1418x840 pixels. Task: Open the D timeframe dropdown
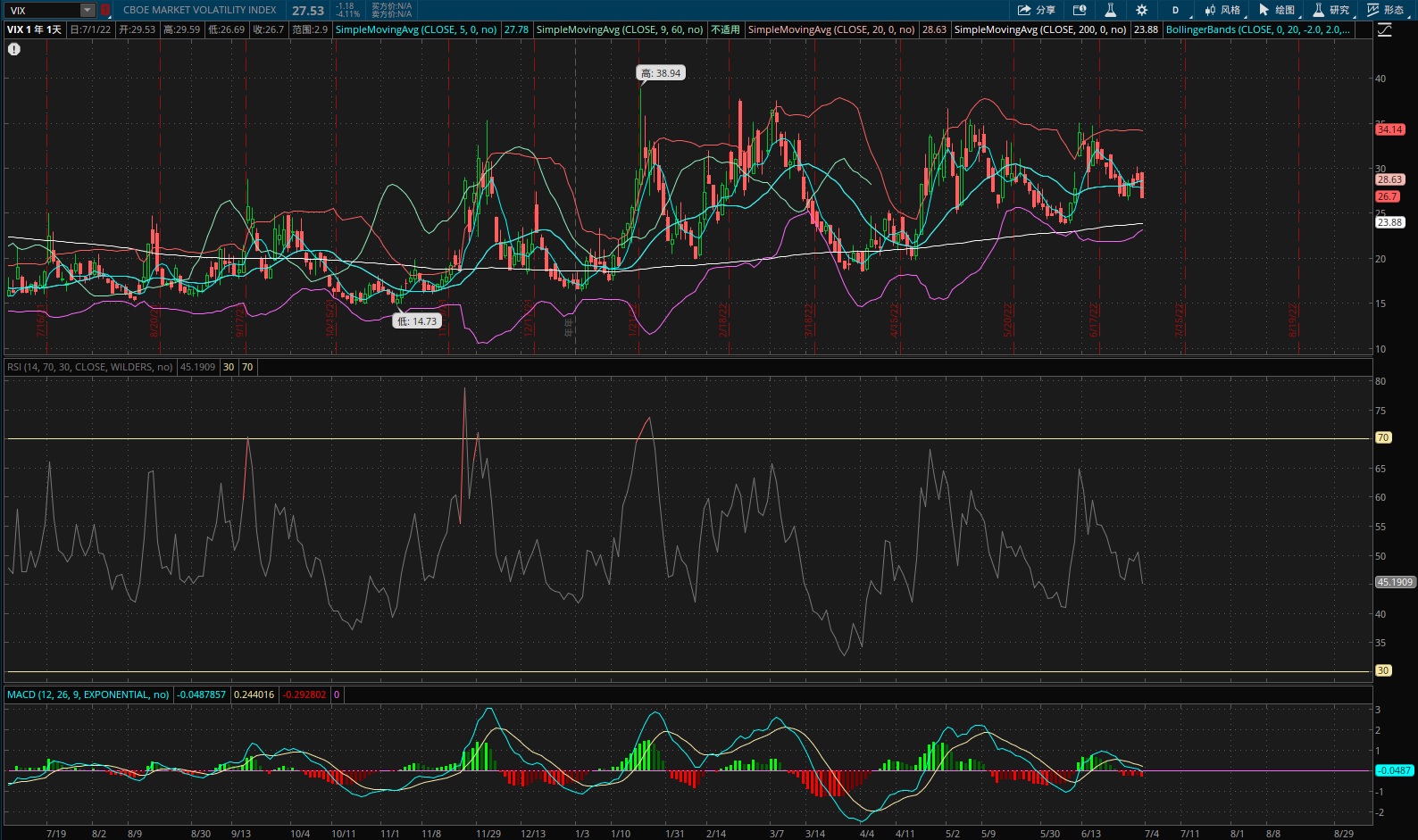[1175, 10]
